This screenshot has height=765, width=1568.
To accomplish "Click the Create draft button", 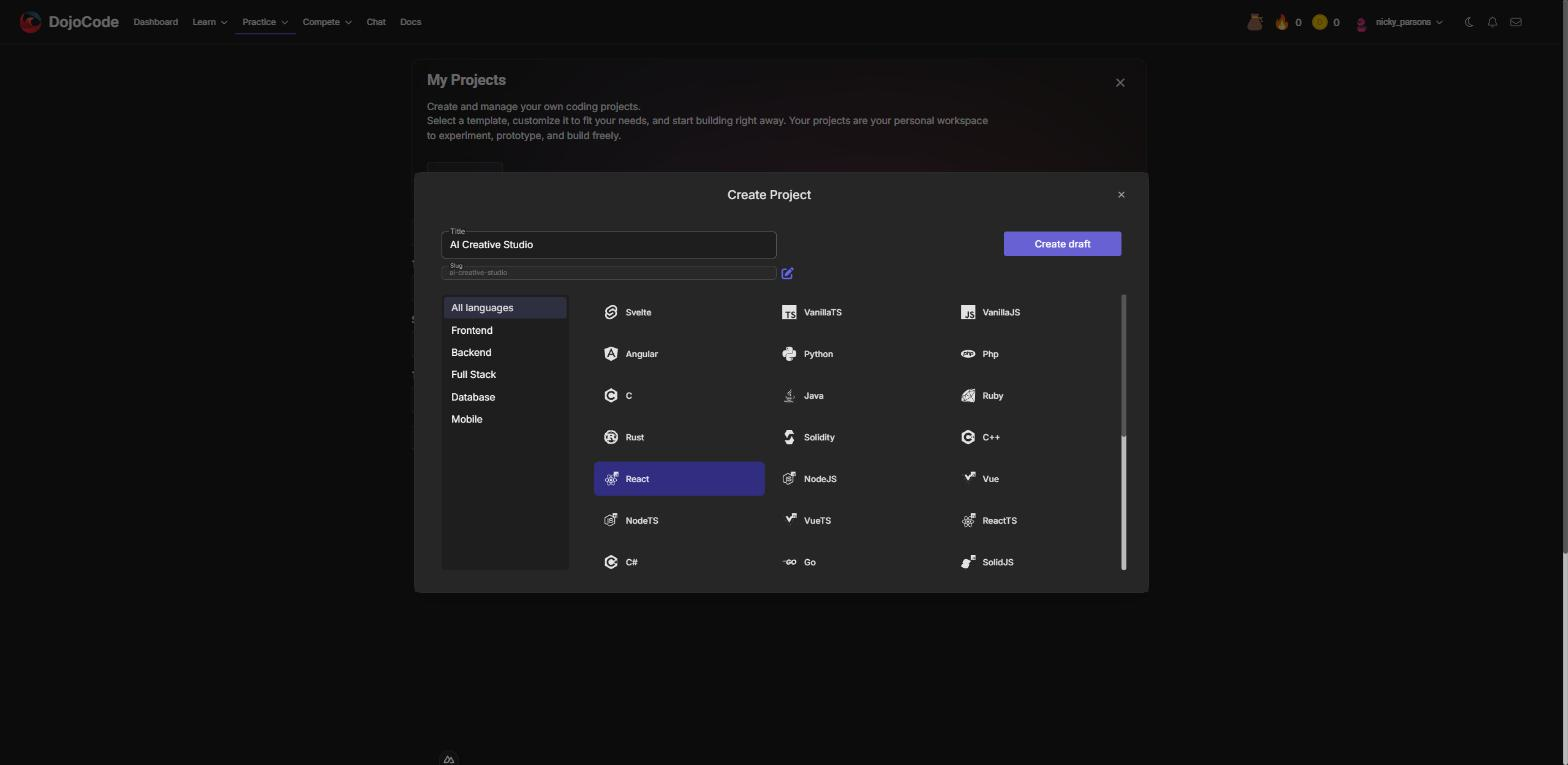I will (x=1062, y=244).
